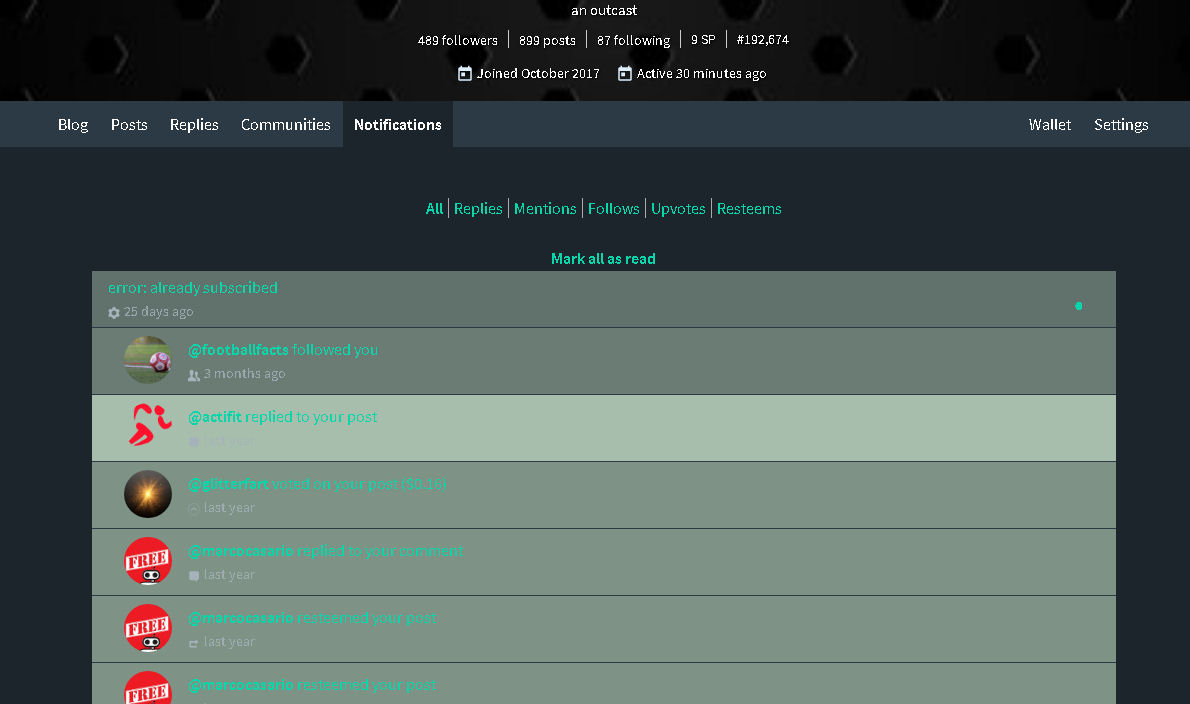1190x704 pixels.
Task: Click the glitterfart sparkler avatar
Action: [x=148, y=494]
